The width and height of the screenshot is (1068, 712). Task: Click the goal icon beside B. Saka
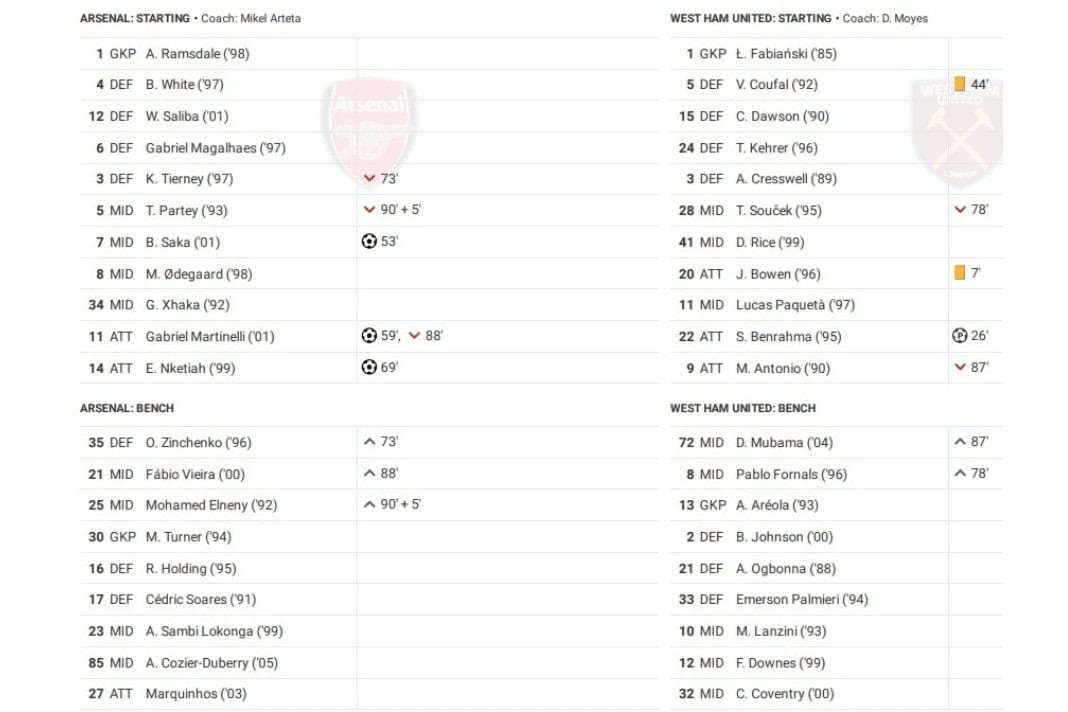click(x=369, y=242)
